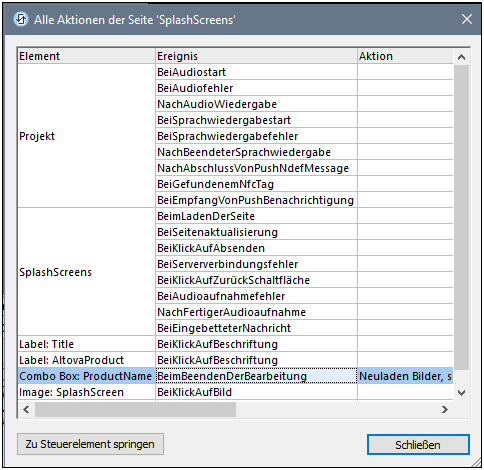The height and width of the screenshot is (470, 484).
Task: Select the 'Combo Box: ProductName' row
Action: coord(235,376)
